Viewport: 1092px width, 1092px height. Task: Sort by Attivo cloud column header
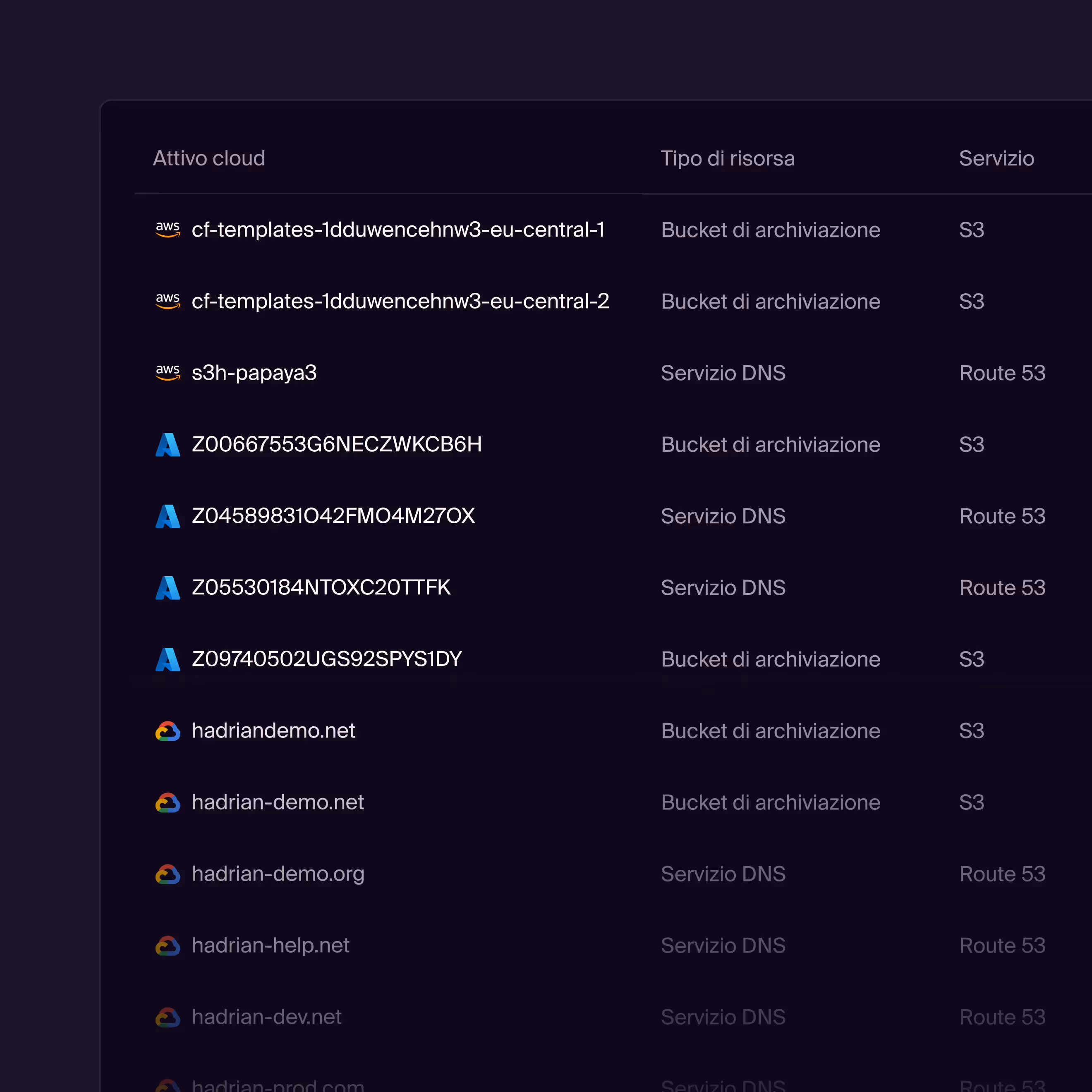pos(208,158)
